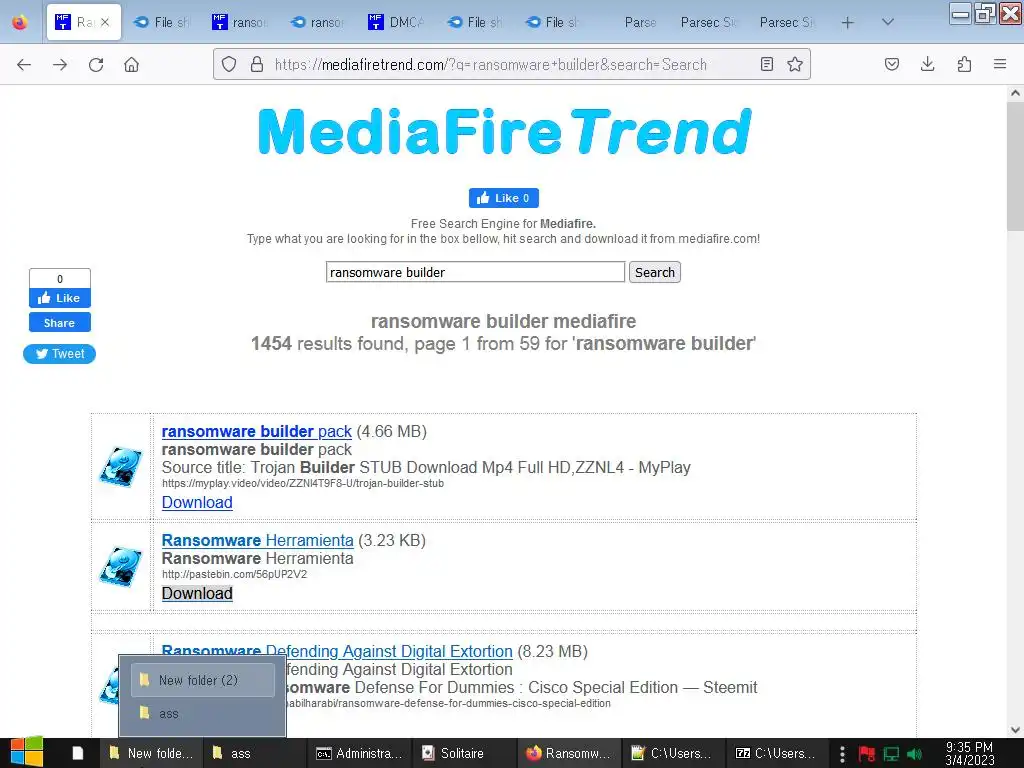This screenshot has height=768, width=1024.
Task: Reload the current page
Action: [96, 65]
